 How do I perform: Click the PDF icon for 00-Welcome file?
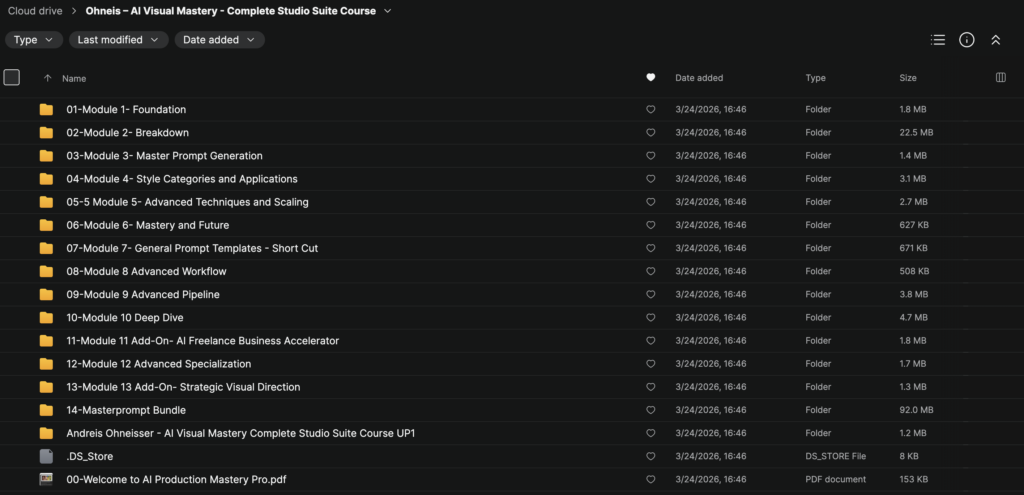46,479
